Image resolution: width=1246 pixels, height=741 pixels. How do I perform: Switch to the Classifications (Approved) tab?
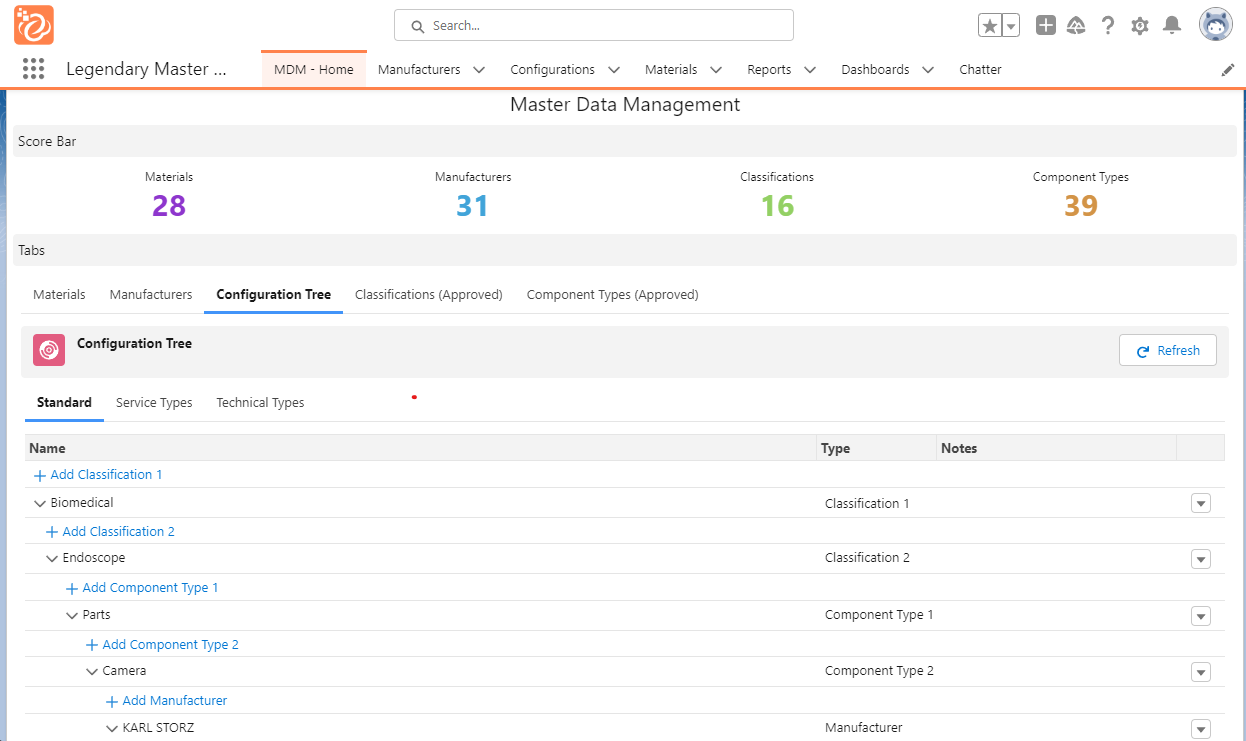(x=428, y=295)
